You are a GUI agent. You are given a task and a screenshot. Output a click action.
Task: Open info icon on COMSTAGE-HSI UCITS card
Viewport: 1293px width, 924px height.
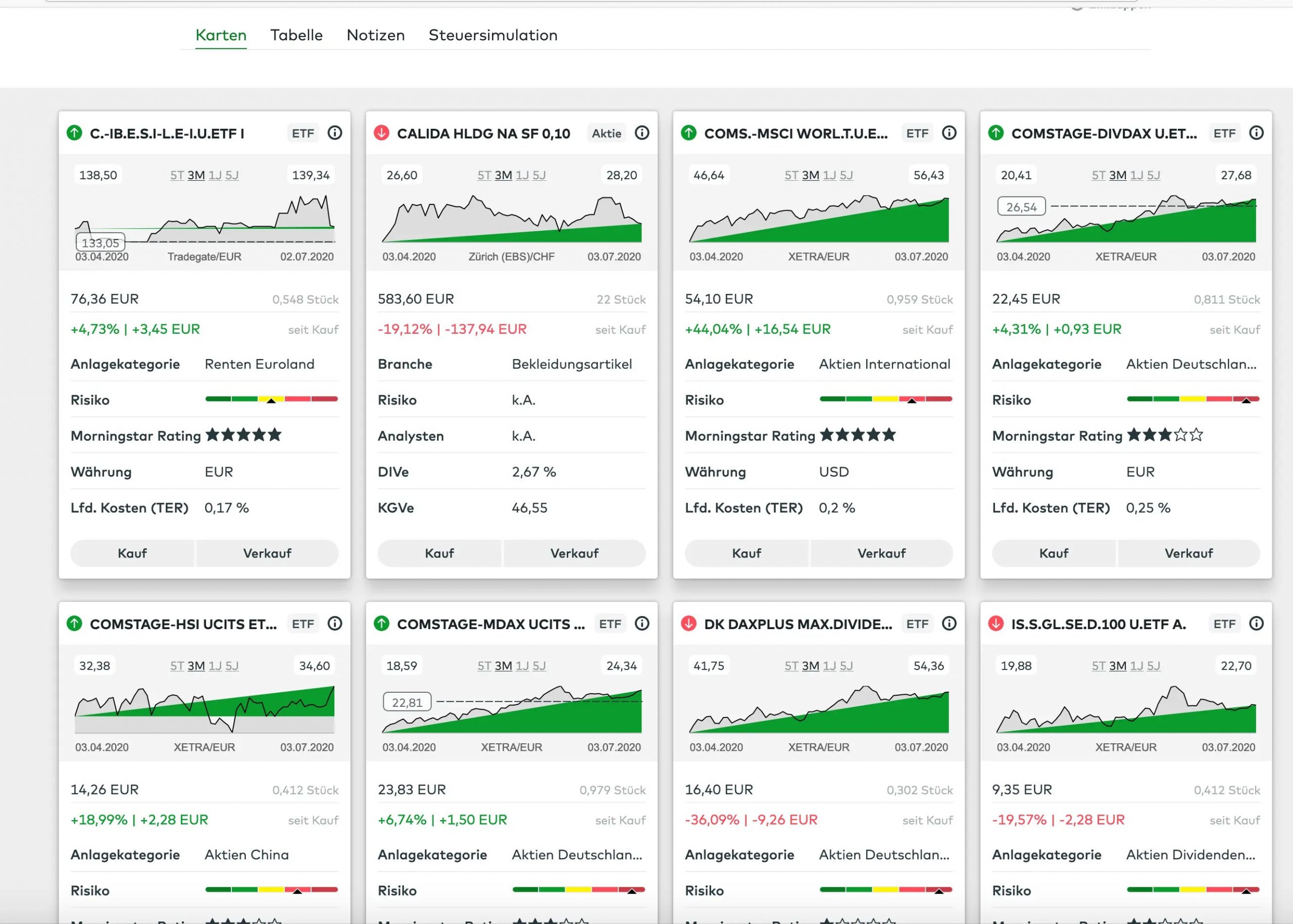click(x=335, y=624)
